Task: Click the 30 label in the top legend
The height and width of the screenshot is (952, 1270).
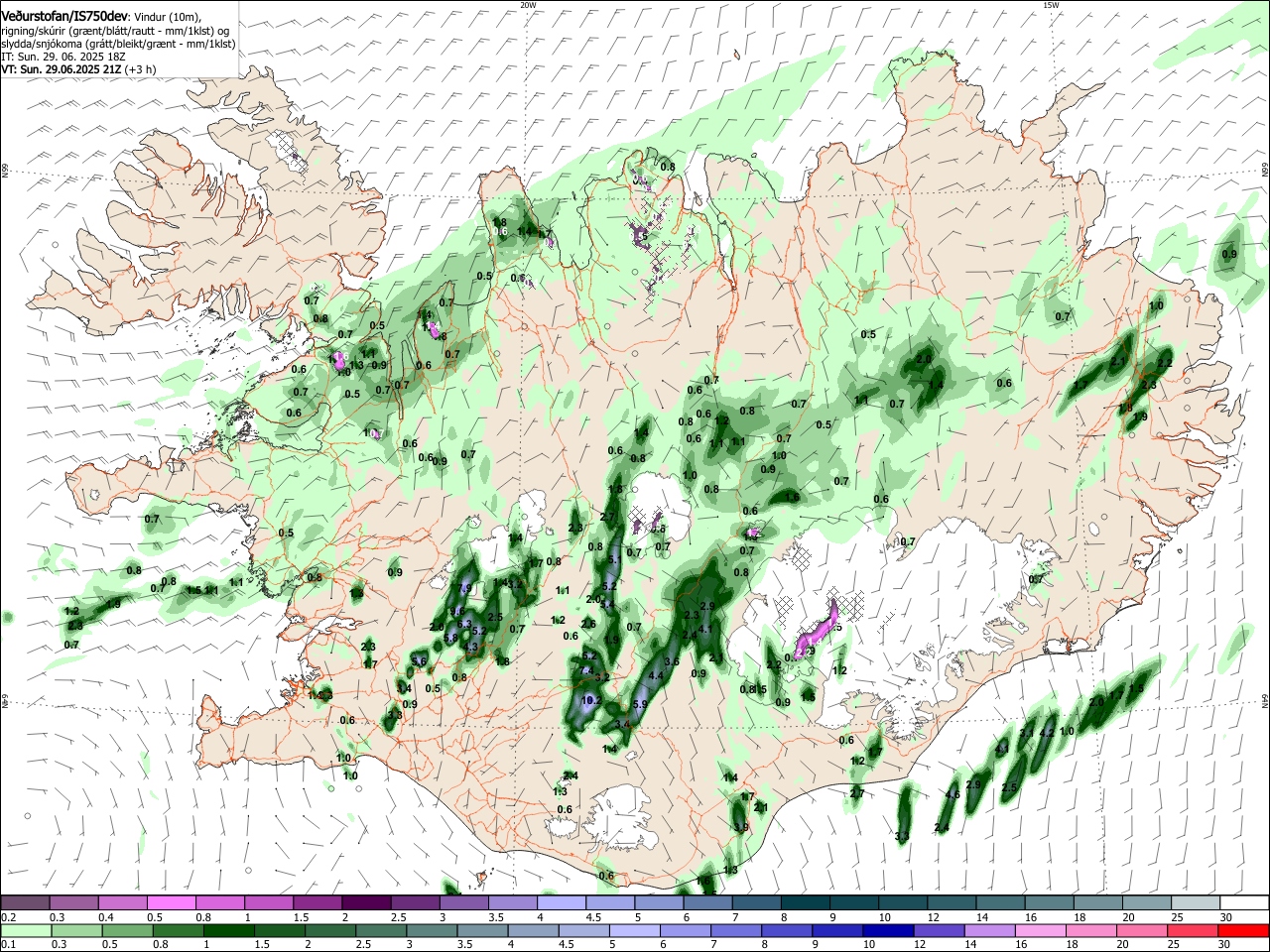Action: [1226, 917]
